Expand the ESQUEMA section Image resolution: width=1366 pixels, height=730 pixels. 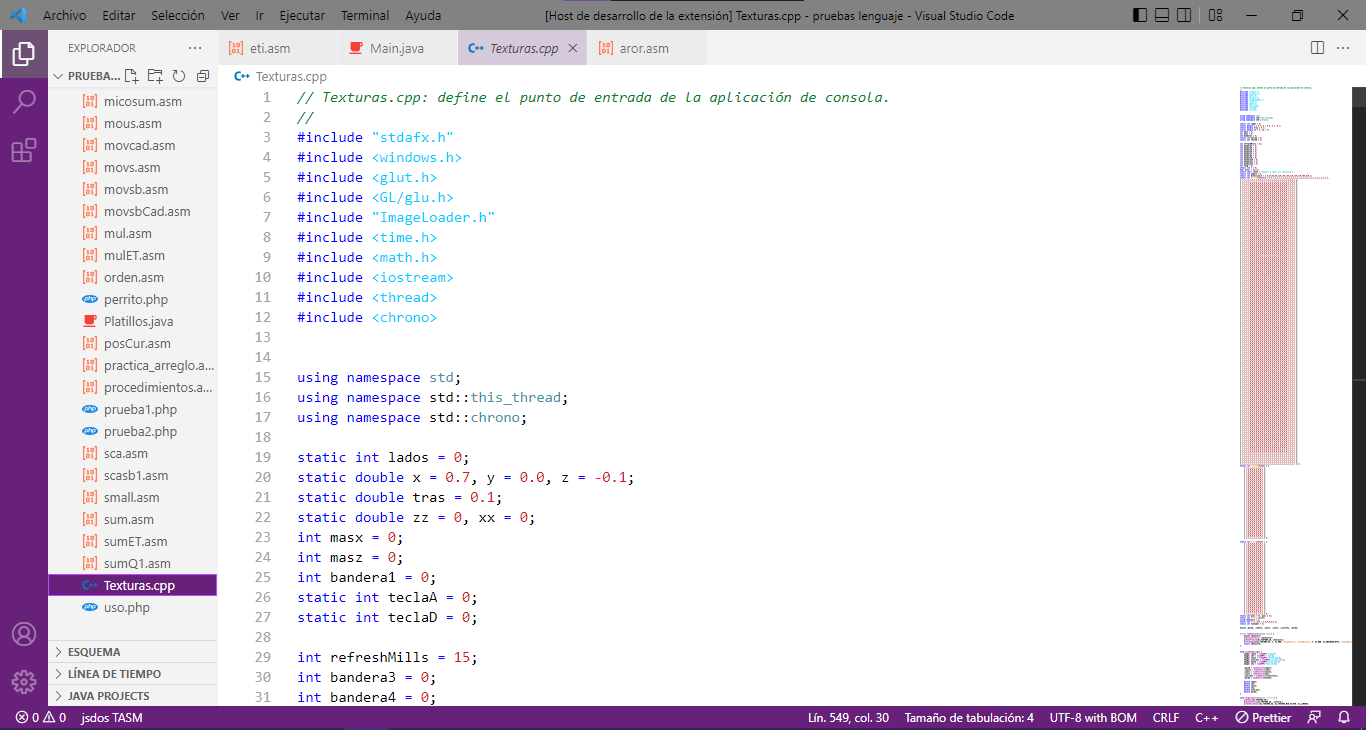coord(90,651)
